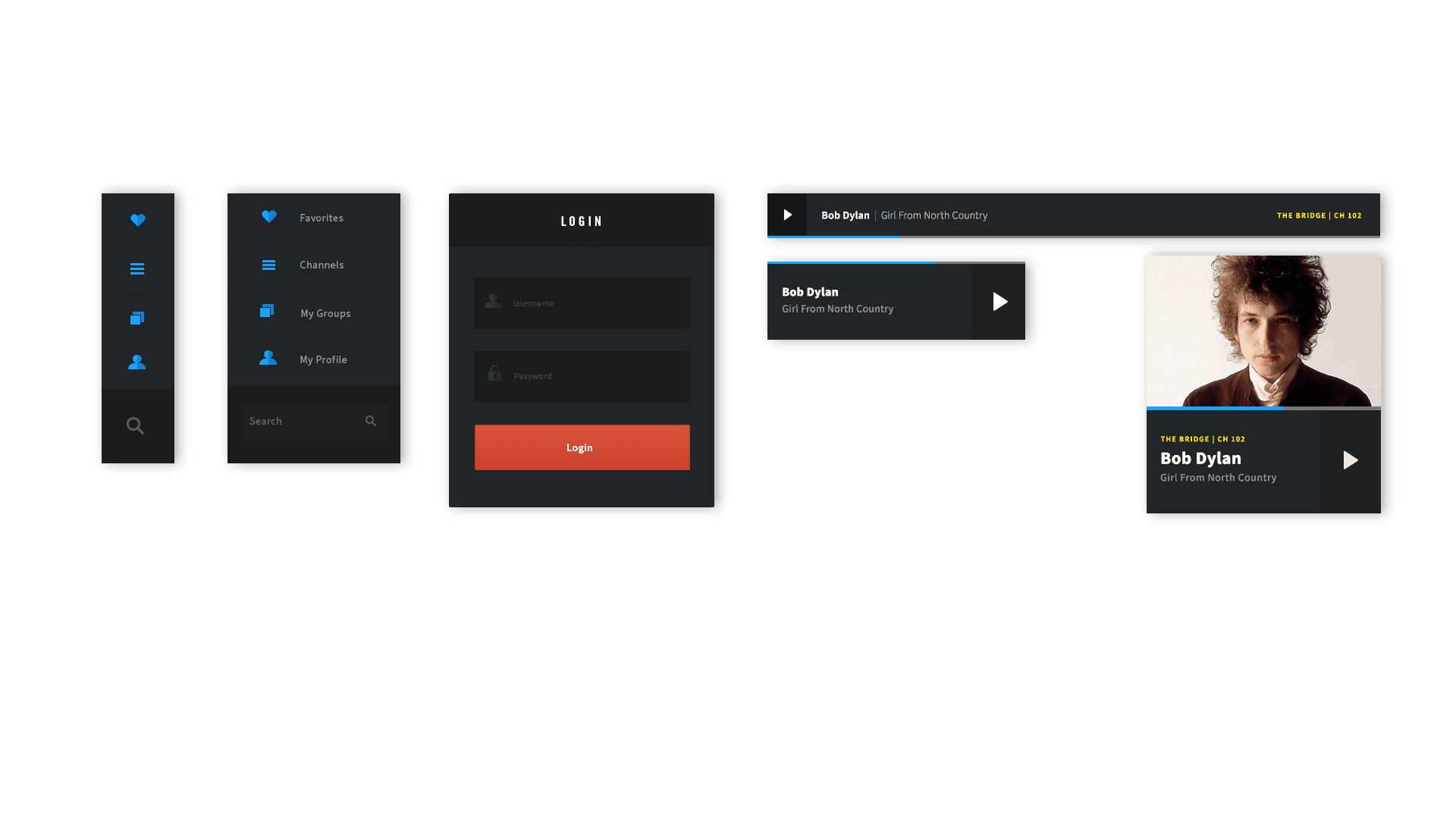Click the stacked groups icon in narrow sidebar
Image resolution: width=1456 pixels, height=819 pixels.
[x=137, y=318]
